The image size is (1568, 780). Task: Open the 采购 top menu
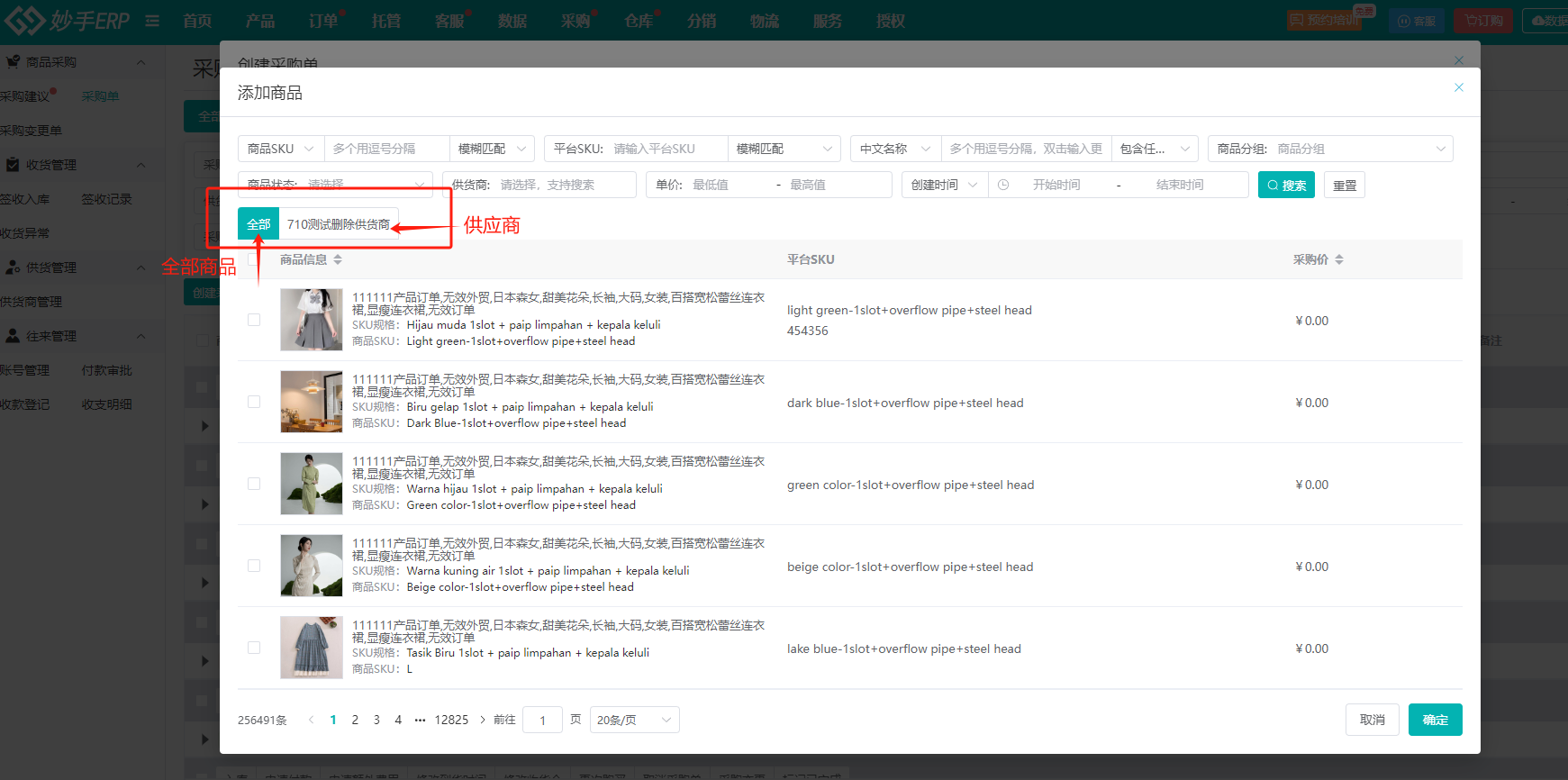tap(576, 21)
